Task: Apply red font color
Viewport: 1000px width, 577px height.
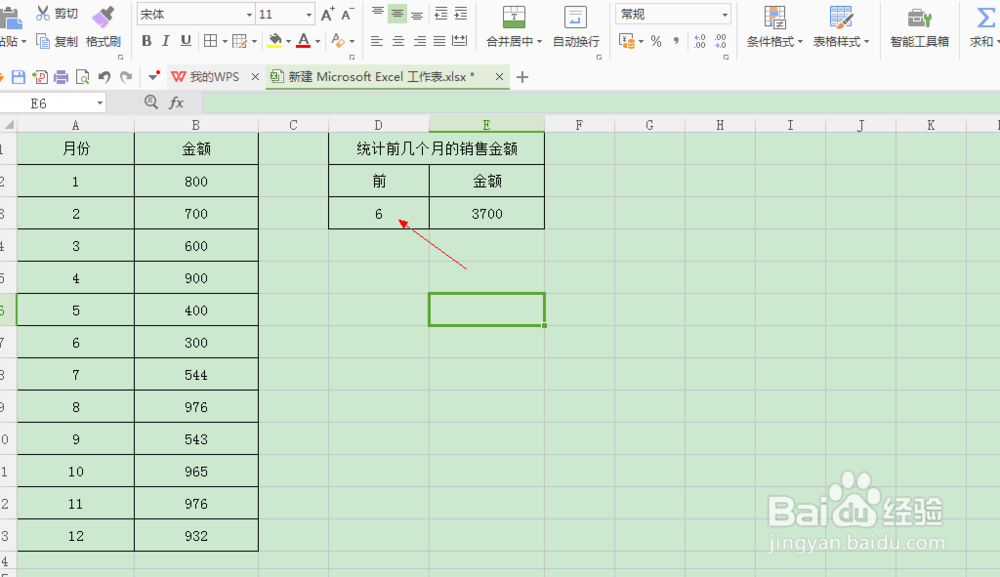Action: [304, 41]
